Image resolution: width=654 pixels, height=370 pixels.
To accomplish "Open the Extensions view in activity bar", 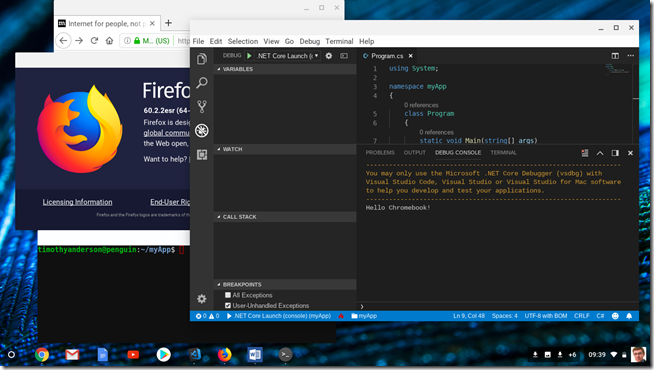I will (x=202, y=155).
